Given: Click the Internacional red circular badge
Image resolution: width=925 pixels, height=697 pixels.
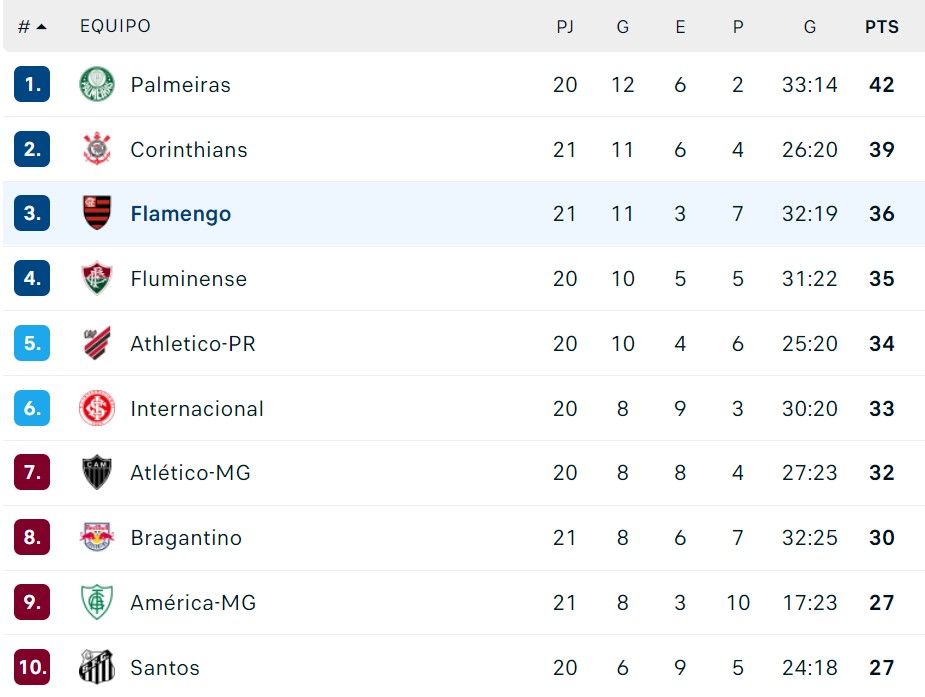Looking at the screenshot, I should click(x=97, y=408).
